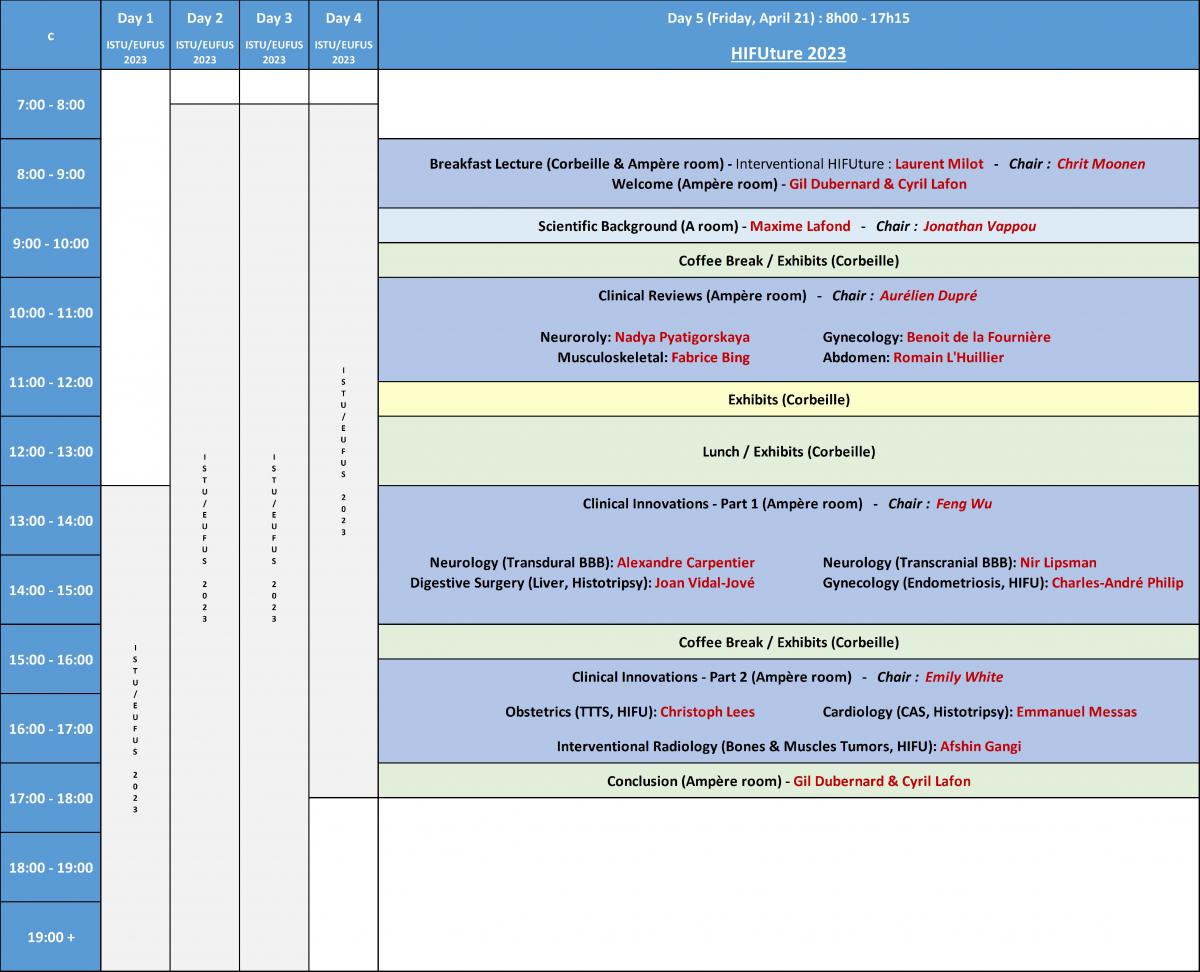Screen dimensions: 1200x972
Task: Select the Lunch / Exhibits (Corbeille) block
Action: [788, 451]
